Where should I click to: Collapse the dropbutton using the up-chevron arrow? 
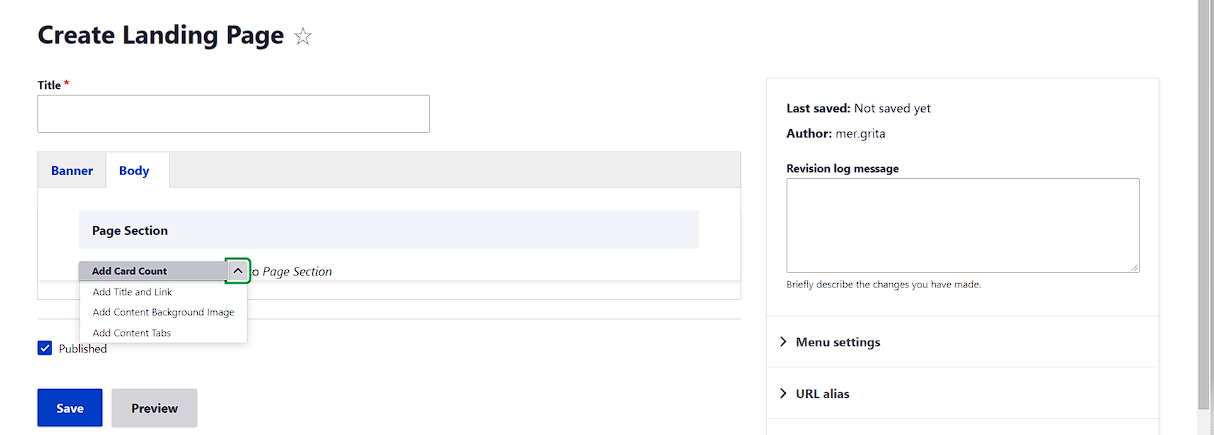[x=238, y=271]
